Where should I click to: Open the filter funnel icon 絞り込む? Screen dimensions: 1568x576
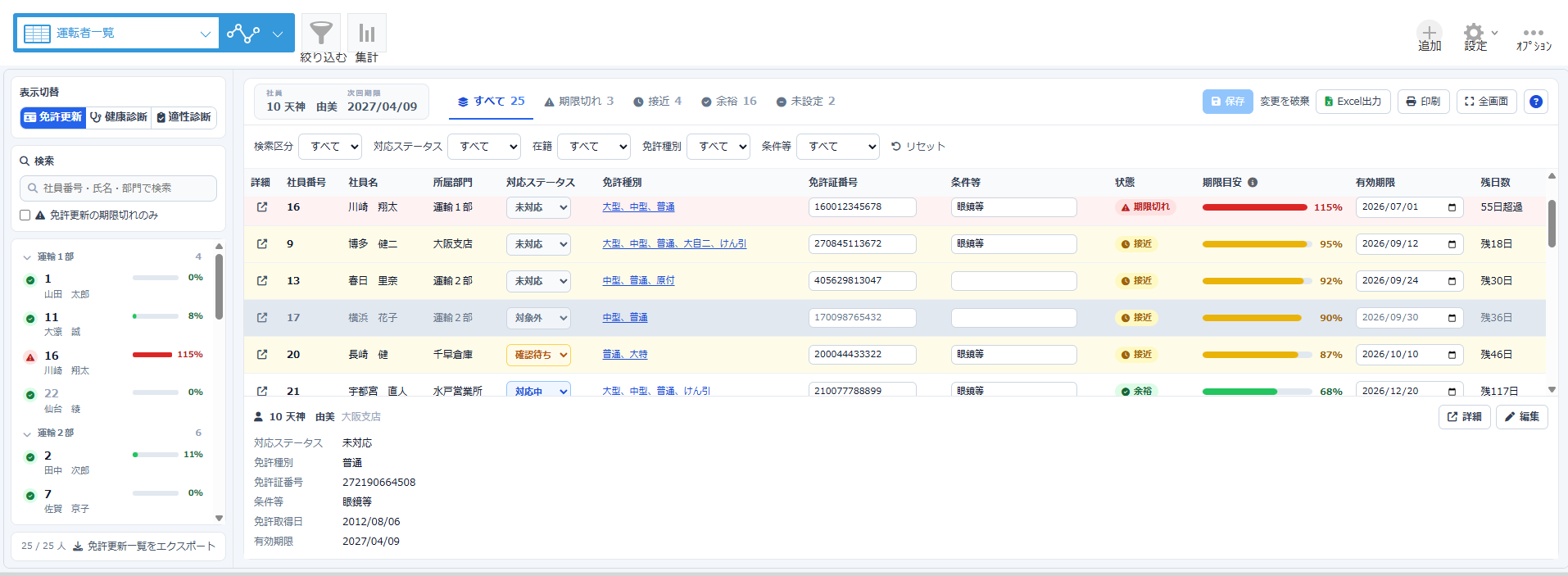[x=321, y=33]
